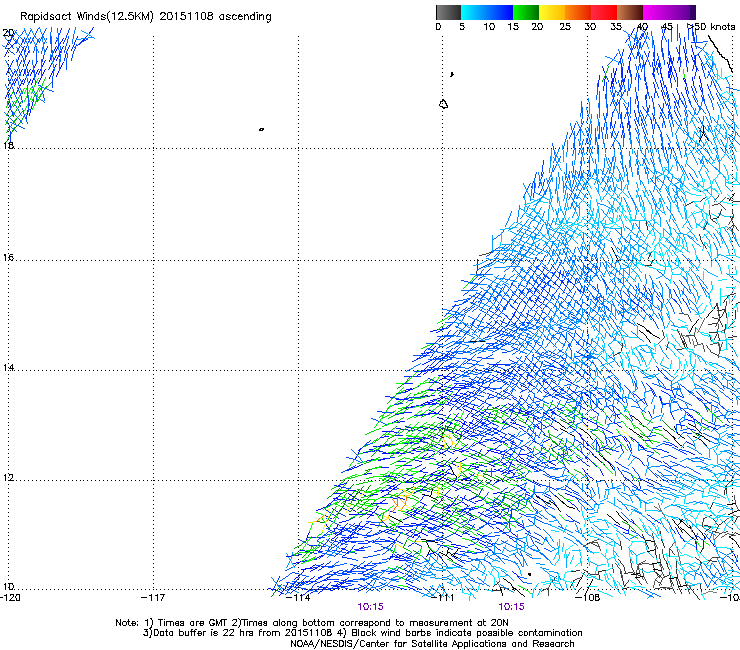Click the title 'Rapidsact Winds(12.5KM) 20151108 ascending'
This screenshot has width=740, height=650.
tap(146, 17)
